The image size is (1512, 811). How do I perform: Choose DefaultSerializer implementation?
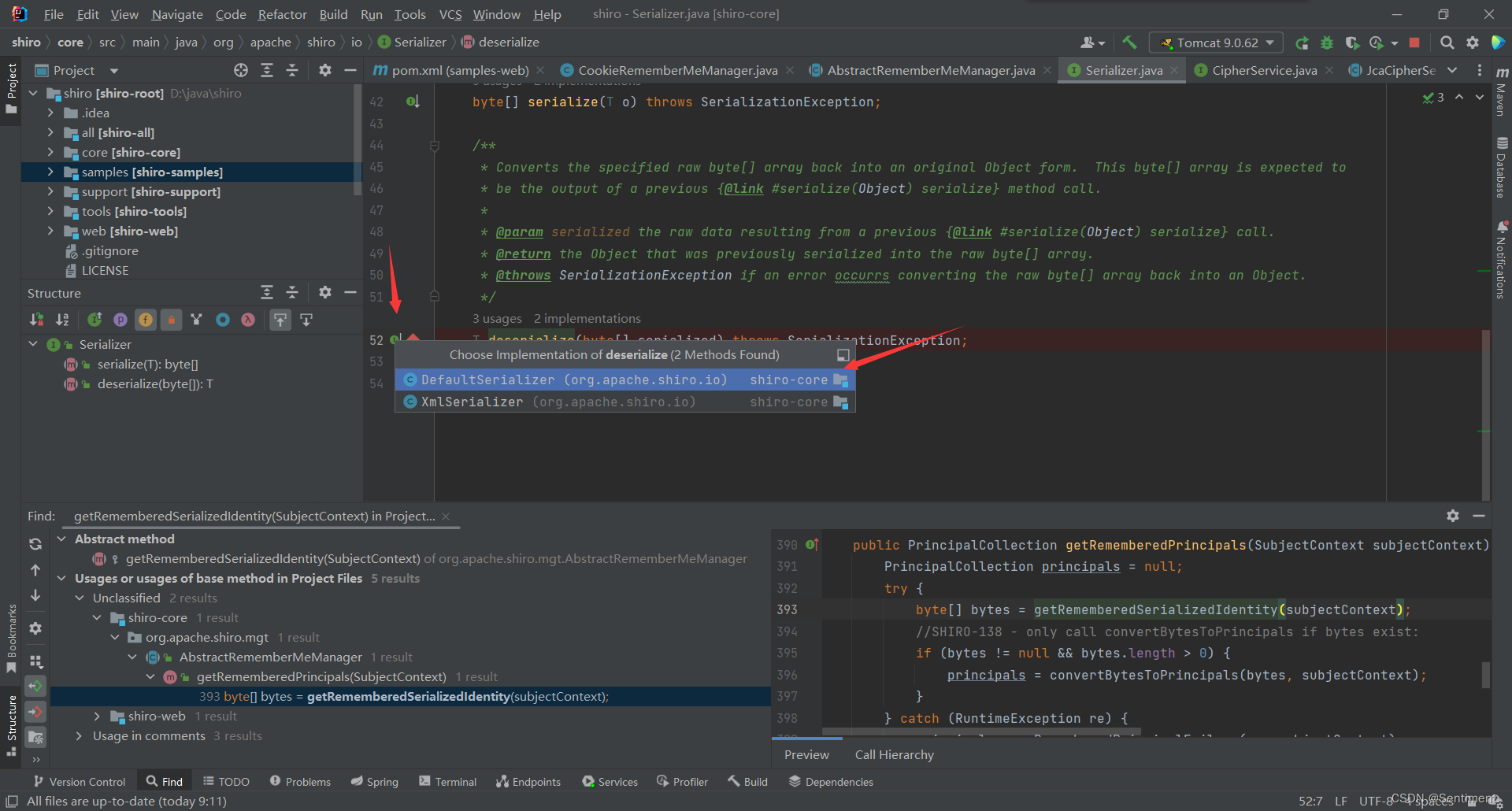625,380
